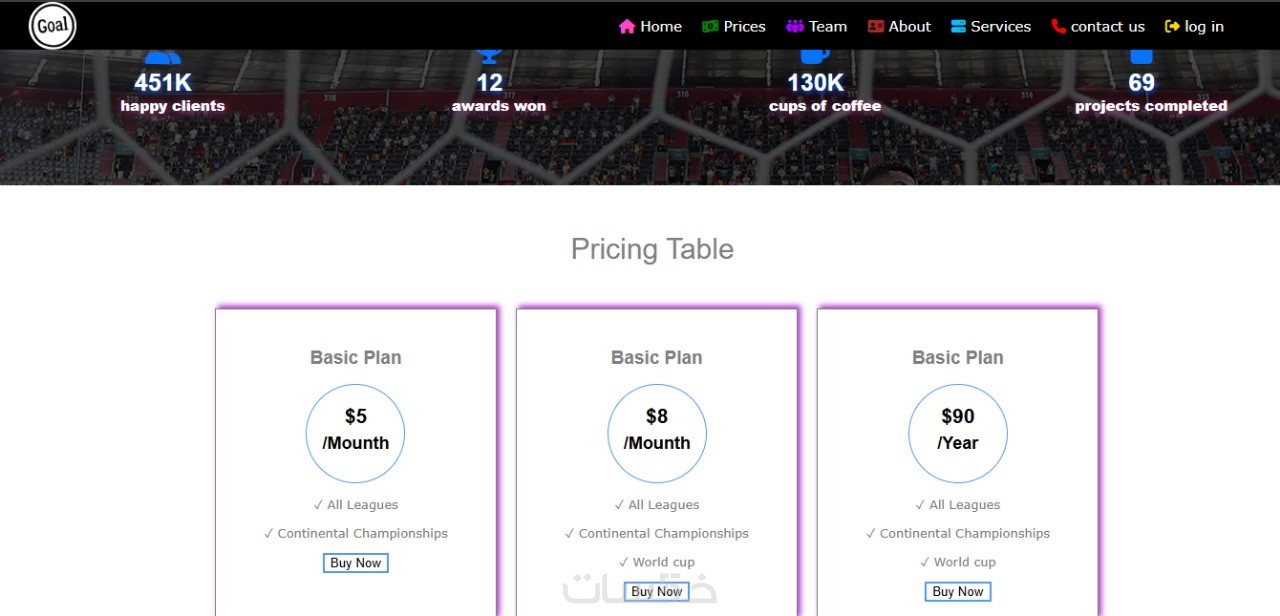Click the trophy icon above awards won
This screenshot has height=616, width=1280.
pyautogui.click(x=489, y=55)
